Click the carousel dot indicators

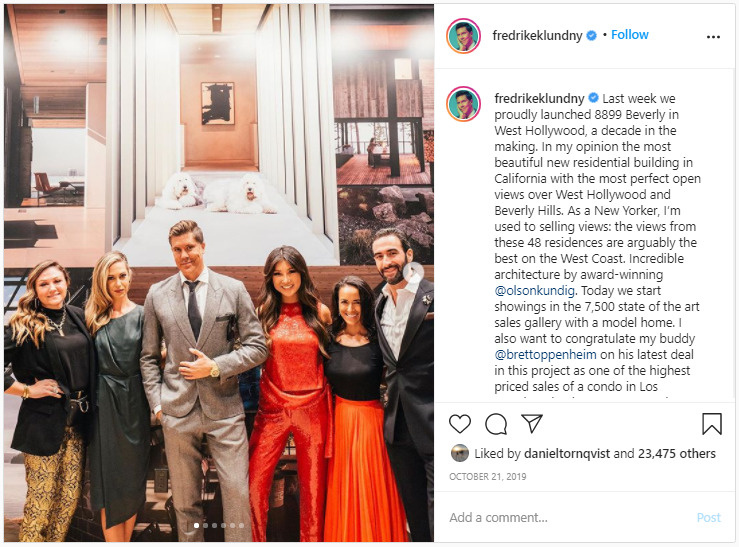tap(217, 525)
